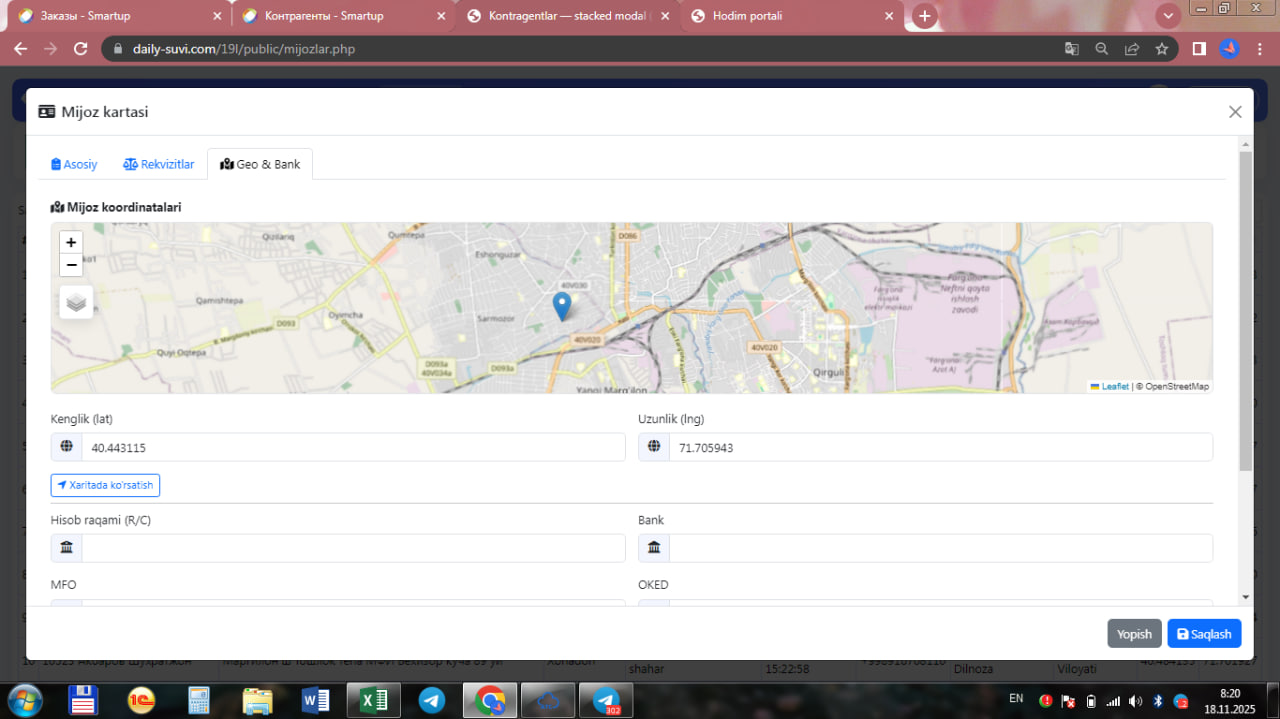Focus the Hisob raqami (R/C) field
The width and height of the screenshot is (1280, 719).
point(352,548)
